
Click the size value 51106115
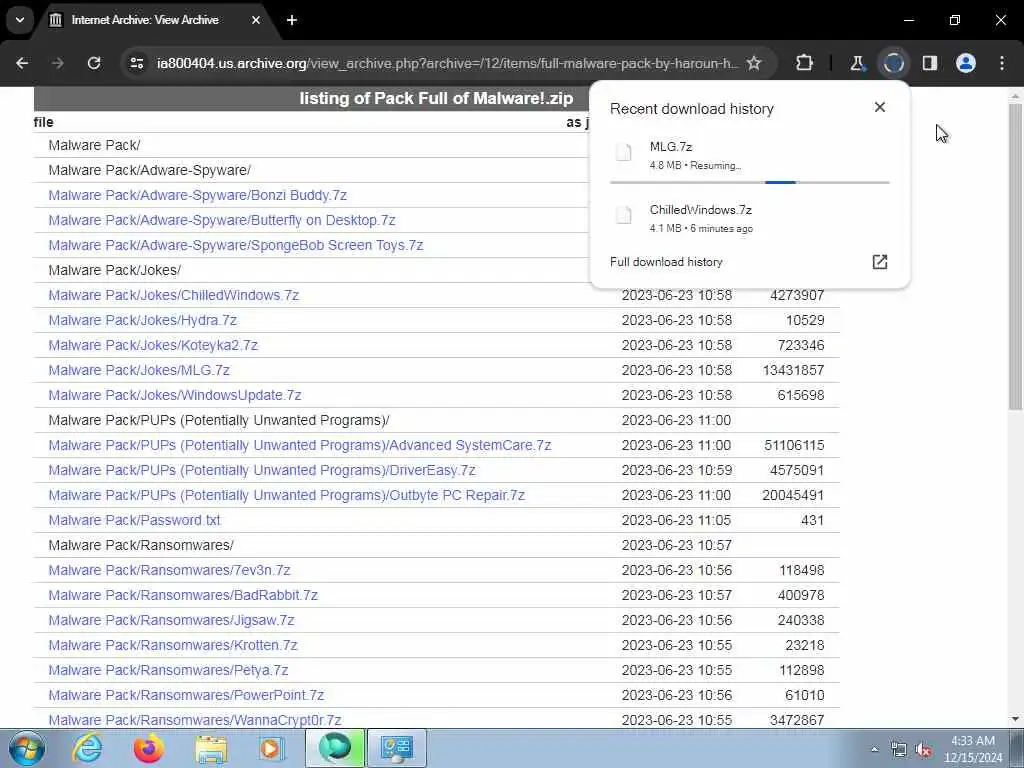794,445
